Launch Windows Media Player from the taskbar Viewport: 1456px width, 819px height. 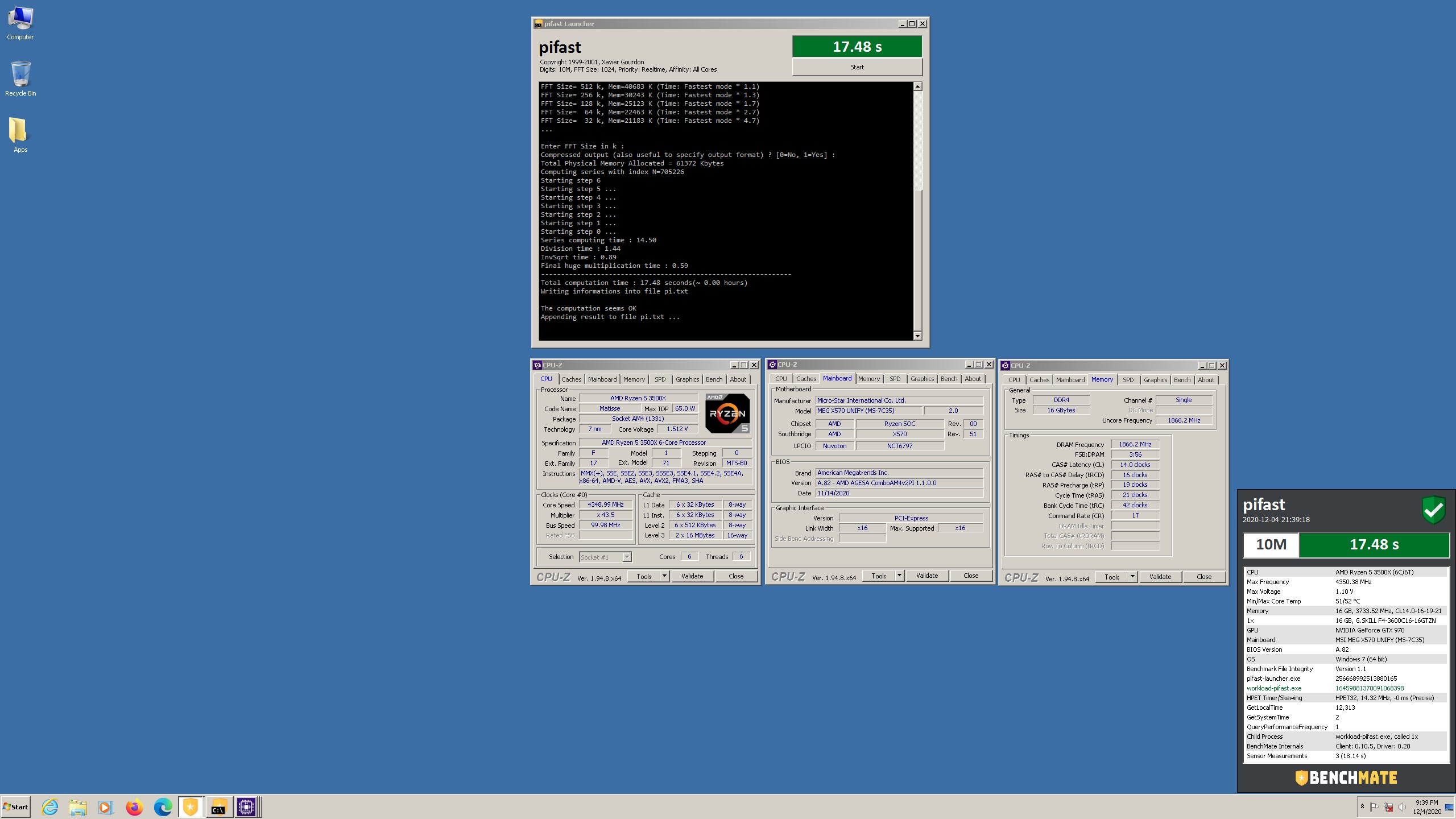point(106,807)
